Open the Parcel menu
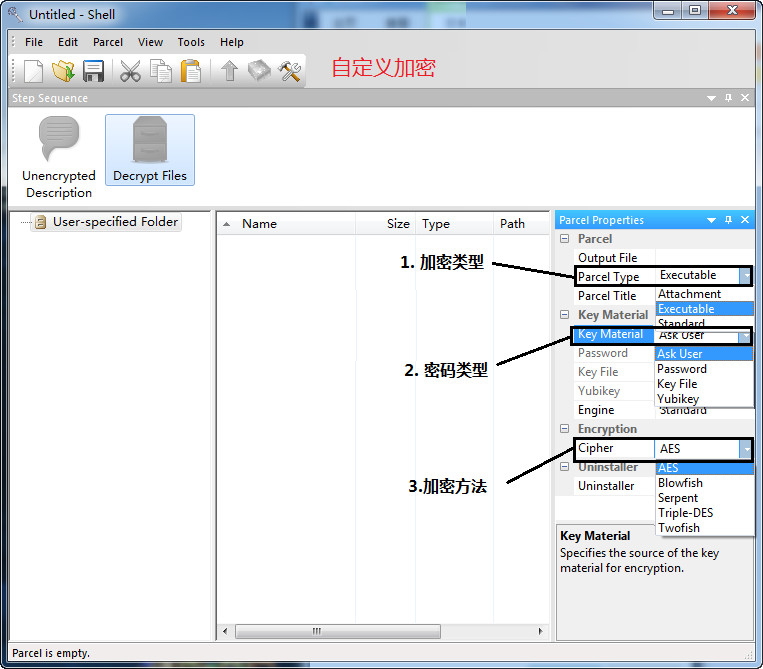 pos(108,42)
